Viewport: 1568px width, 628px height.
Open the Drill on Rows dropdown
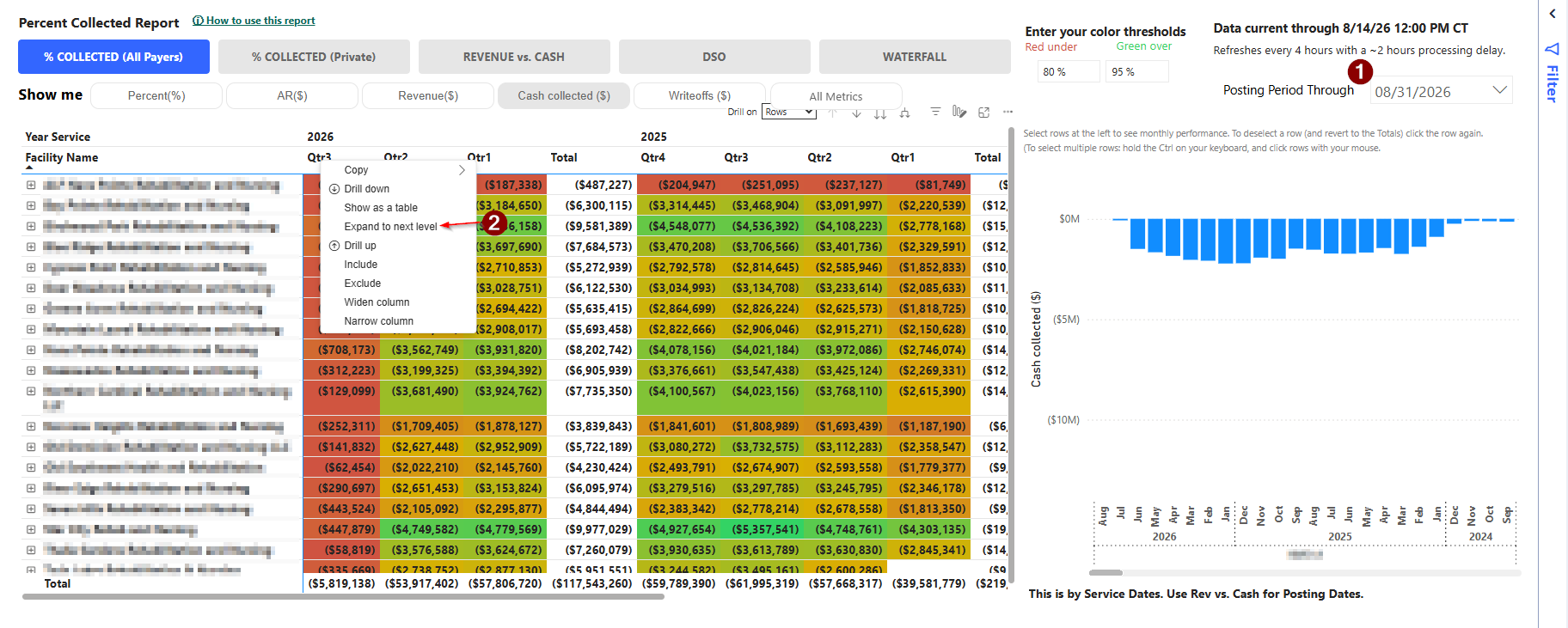789,112
